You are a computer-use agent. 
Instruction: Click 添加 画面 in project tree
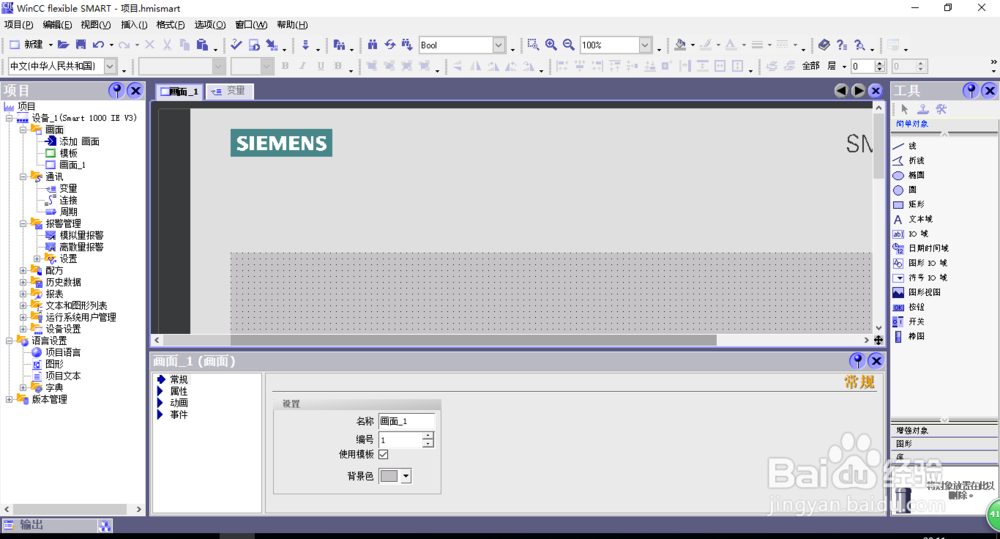pyautogui.click(x=79, y=142)
